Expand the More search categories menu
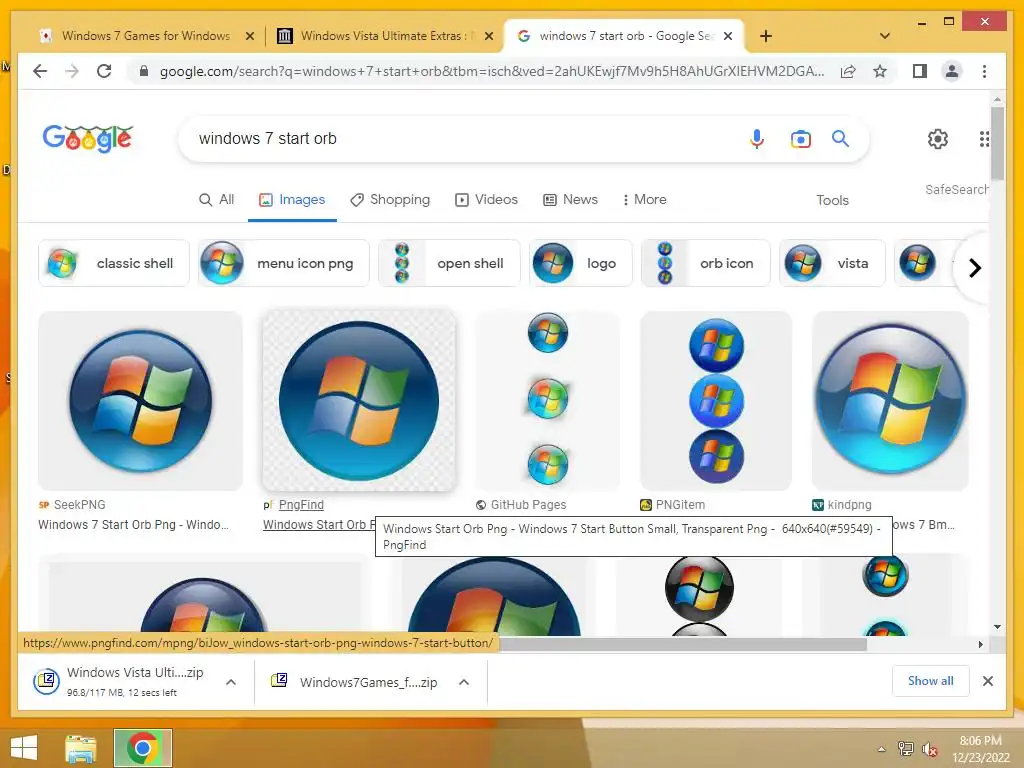 pyautogui.click(x=645, y=199)
